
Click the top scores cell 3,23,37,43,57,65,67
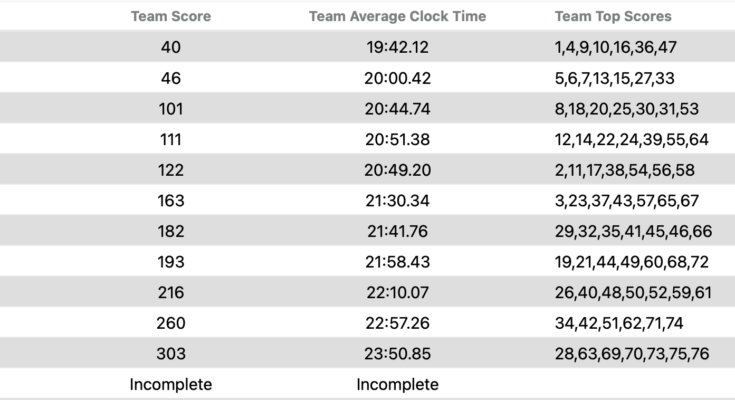(626, 200)
